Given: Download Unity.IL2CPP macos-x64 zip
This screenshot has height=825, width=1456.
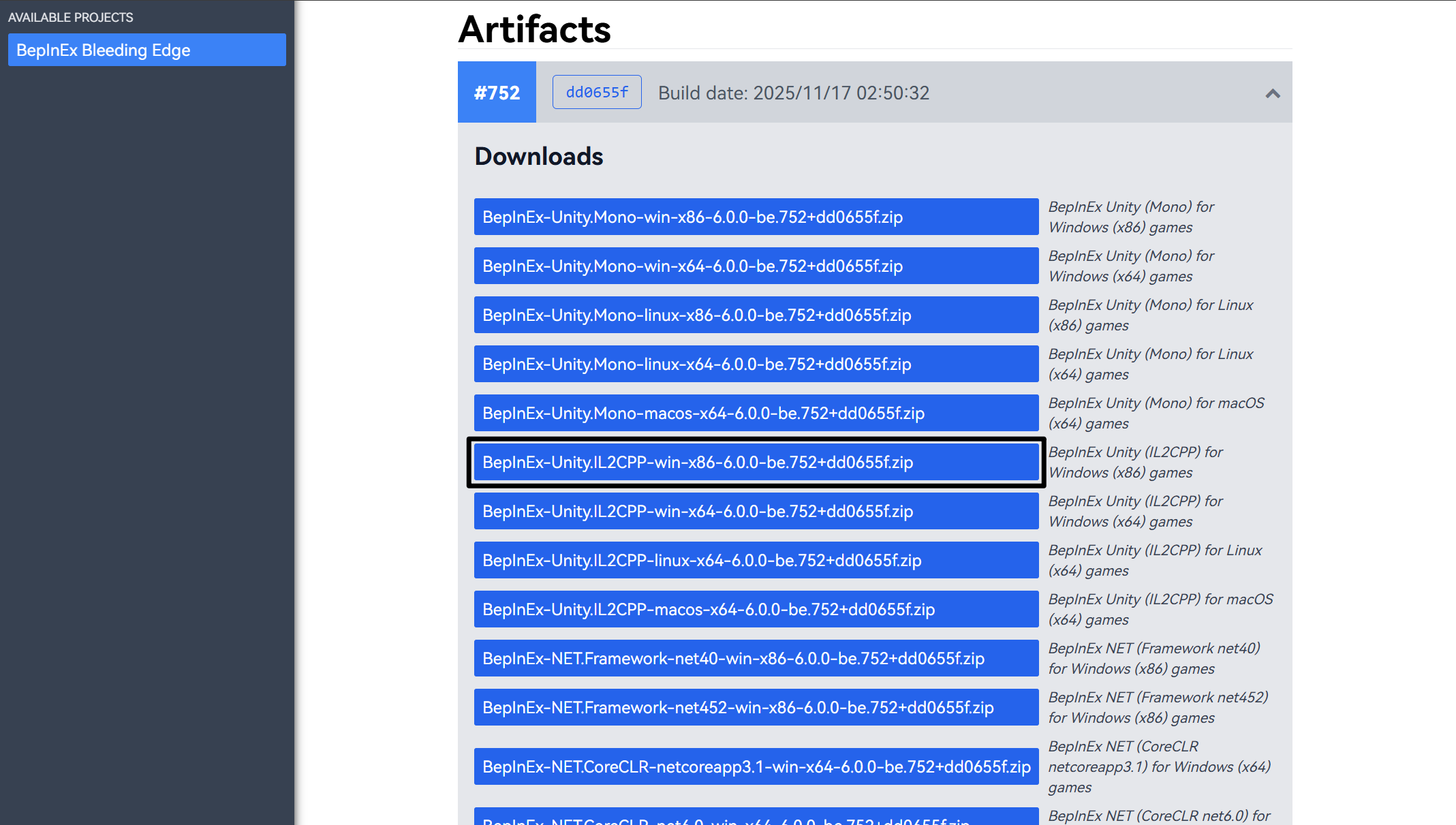Looking at the screenshot, I should click(x=756, y=609).
